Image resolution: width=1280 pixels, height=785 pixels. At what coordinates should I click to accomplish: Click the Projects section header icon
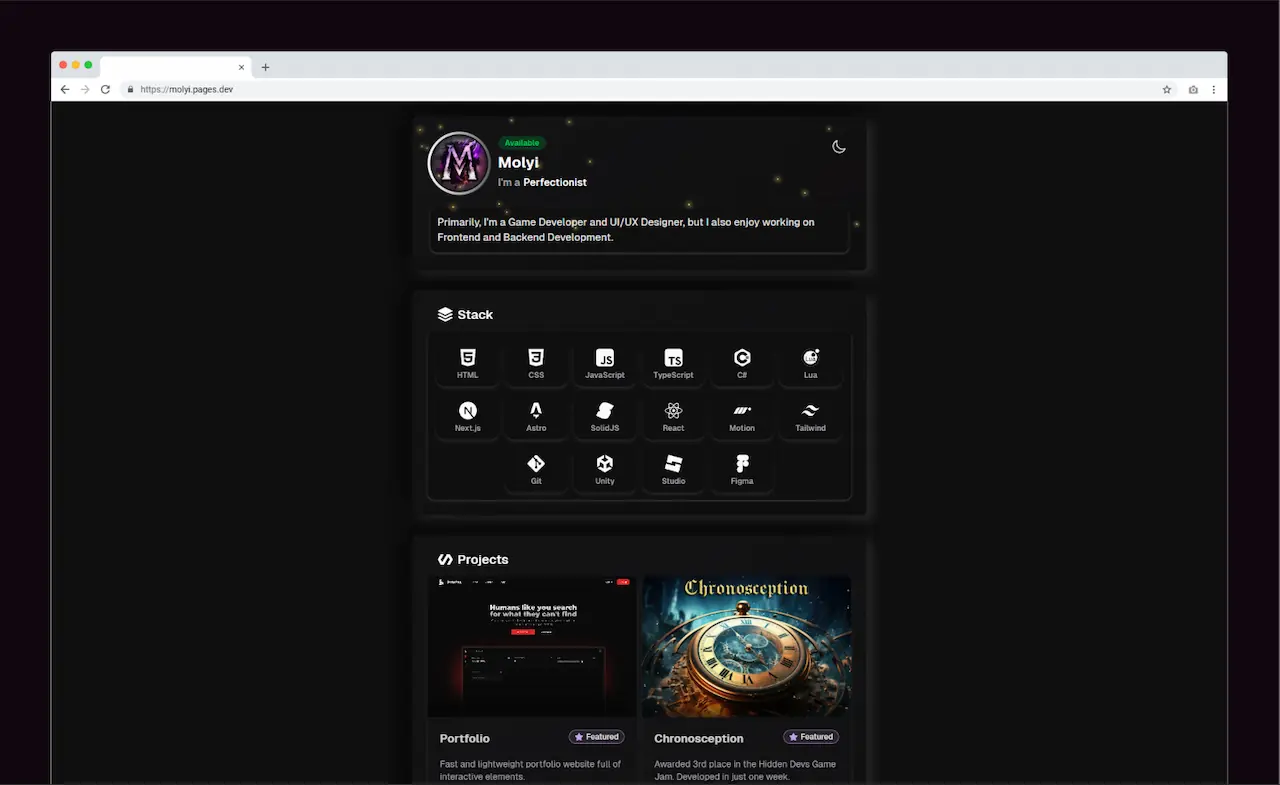point(444,559)
